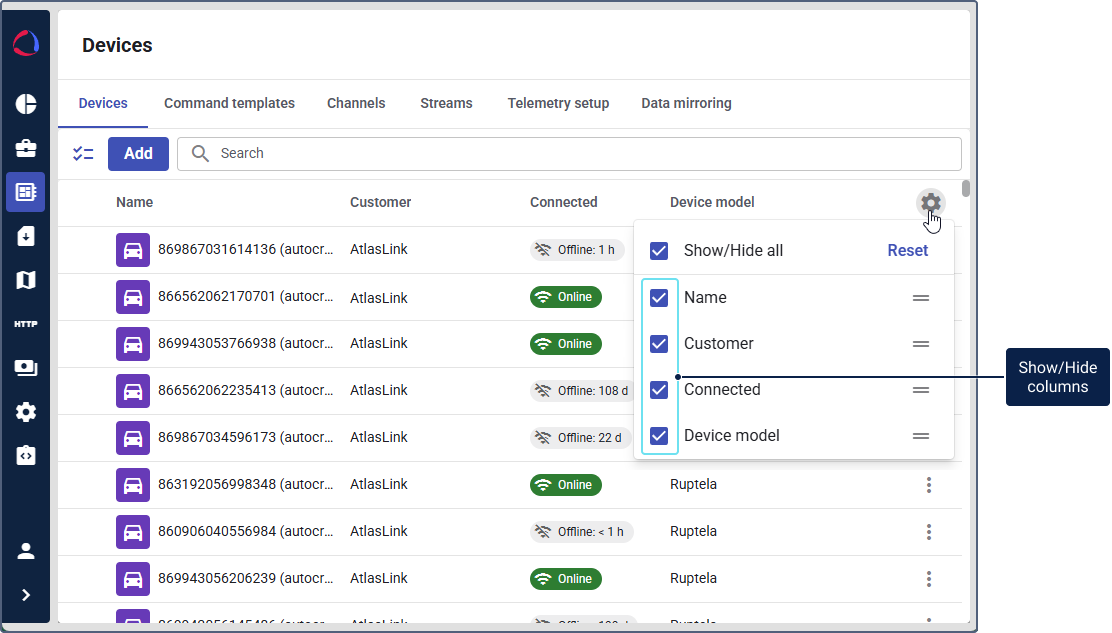The width and height of the screenshot is (1112, 633).
Task: Open the user profile icon in sidebar
Action: click(x=26, y=551)
